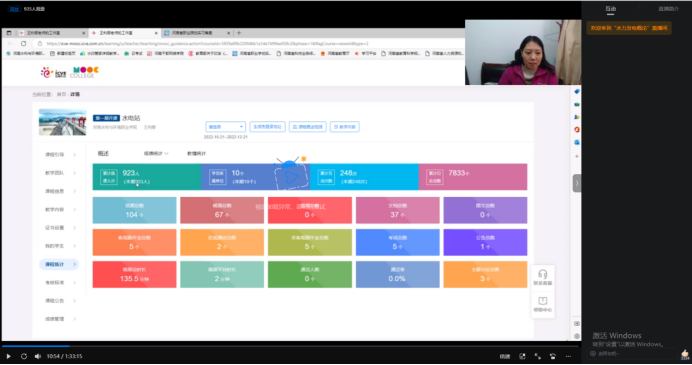Image resolution: width=692 pixels, height=365 pixels.
Task: Toggle fullscreen with the diagonal arrows icon
Action: 538,356
